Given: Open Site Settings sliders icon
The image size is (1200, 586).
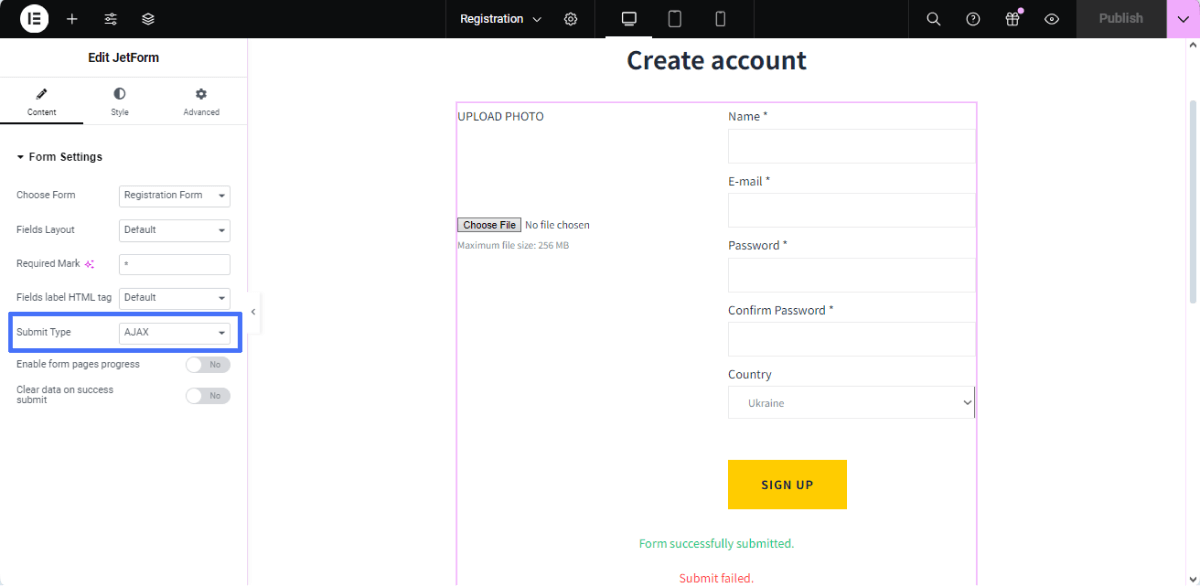Looking at the screenshot, I should [111, 19].
